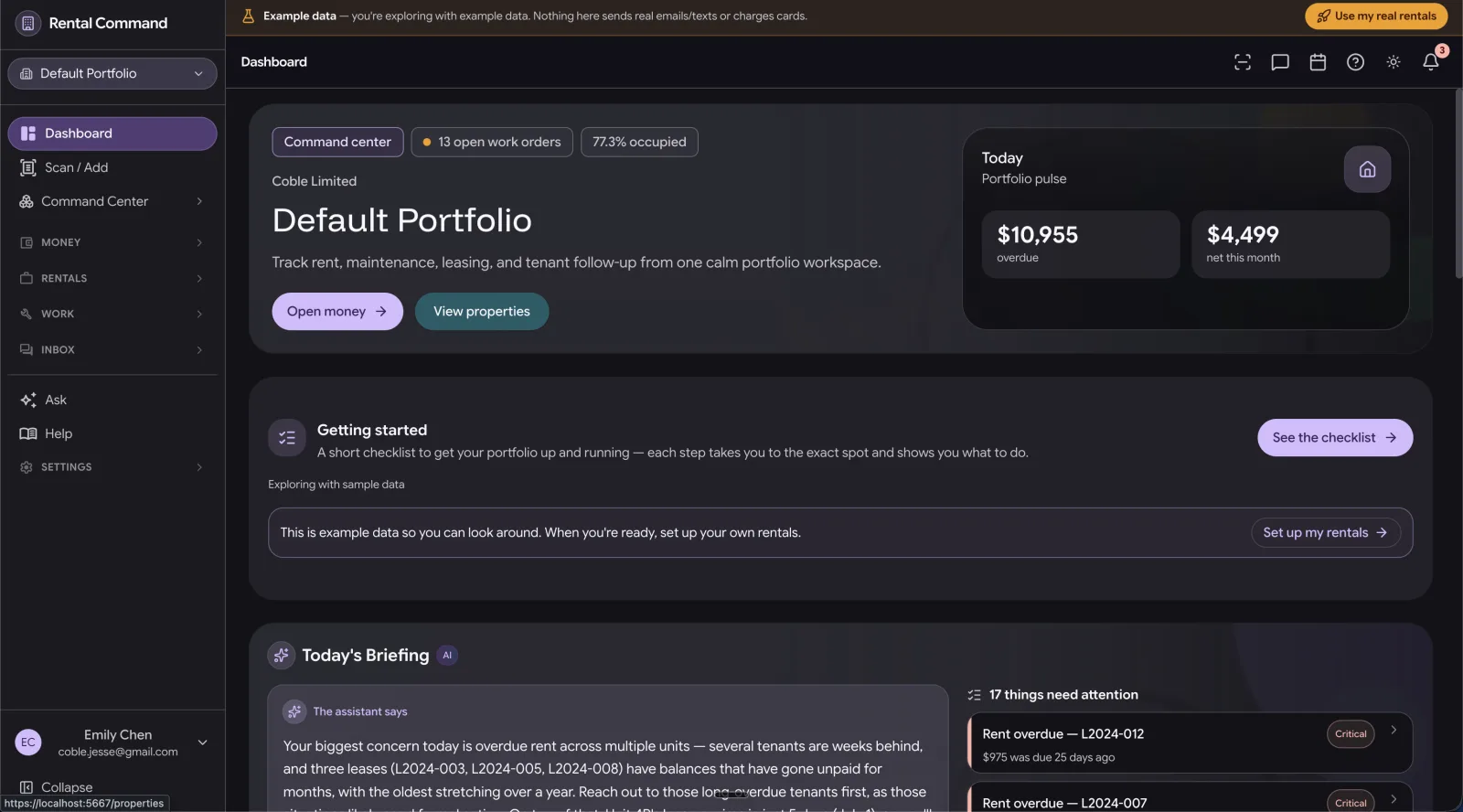
Task: Open Ask in the sidebar
Action: click(x=112, y=400)
